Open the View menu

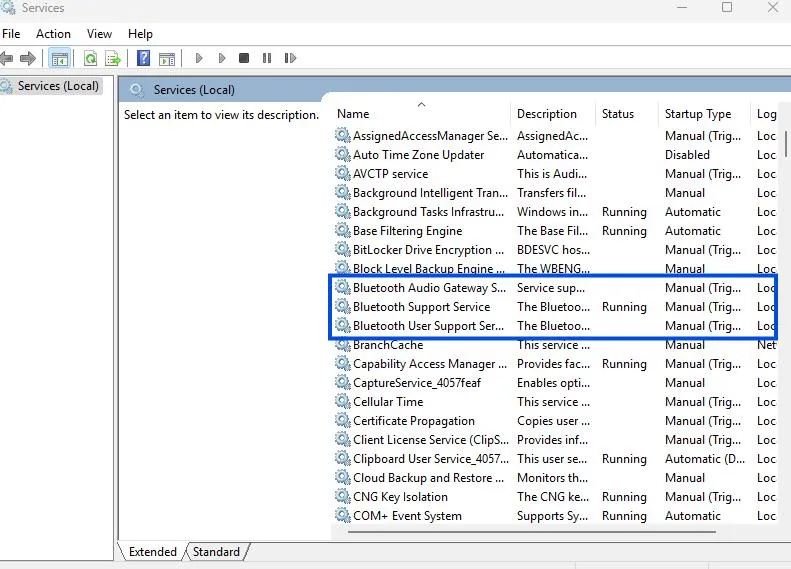99,34
